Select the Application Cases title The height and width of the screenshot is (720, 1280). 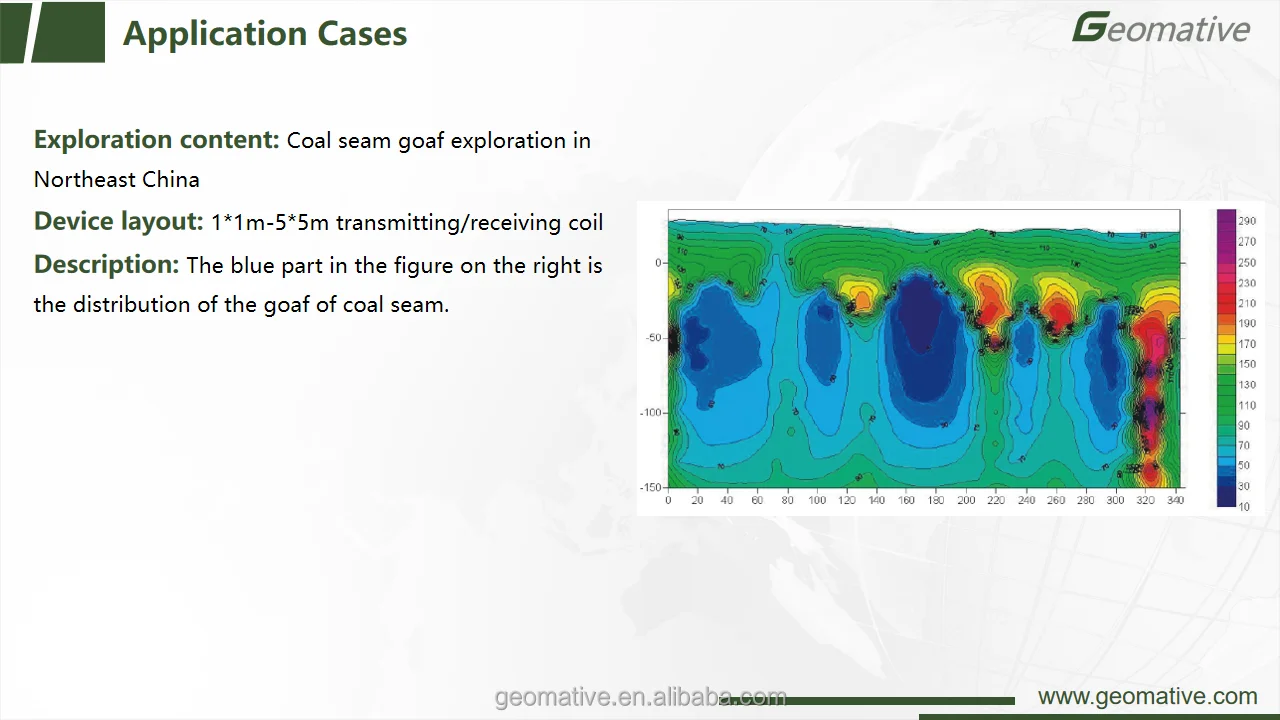point(265,33)
